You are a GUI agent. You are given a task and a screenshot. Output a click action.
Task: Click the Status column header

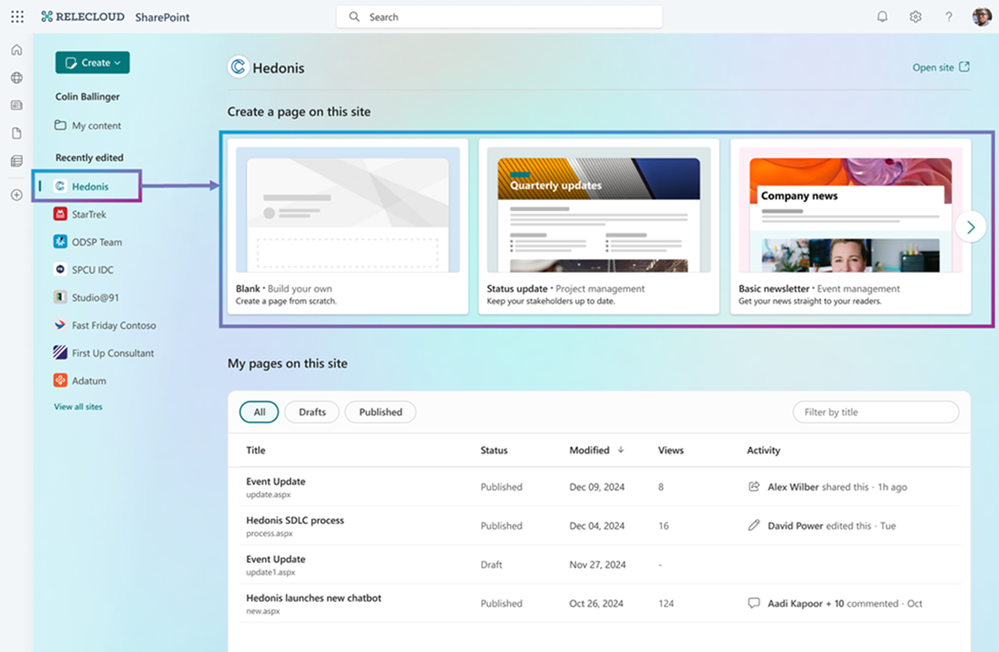tap(494, 450)
